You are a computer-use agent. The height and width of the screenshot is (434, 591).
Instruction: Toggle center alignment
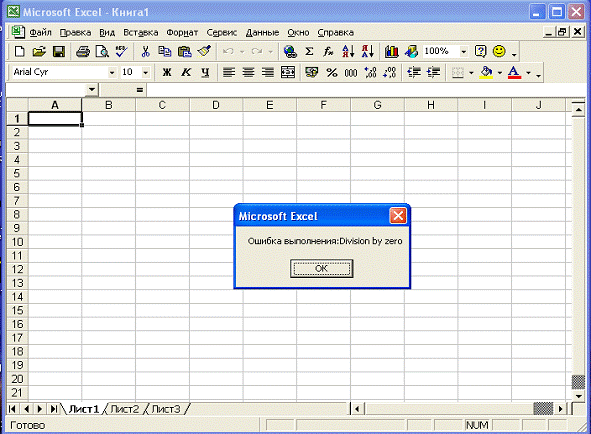click(248, 72)
